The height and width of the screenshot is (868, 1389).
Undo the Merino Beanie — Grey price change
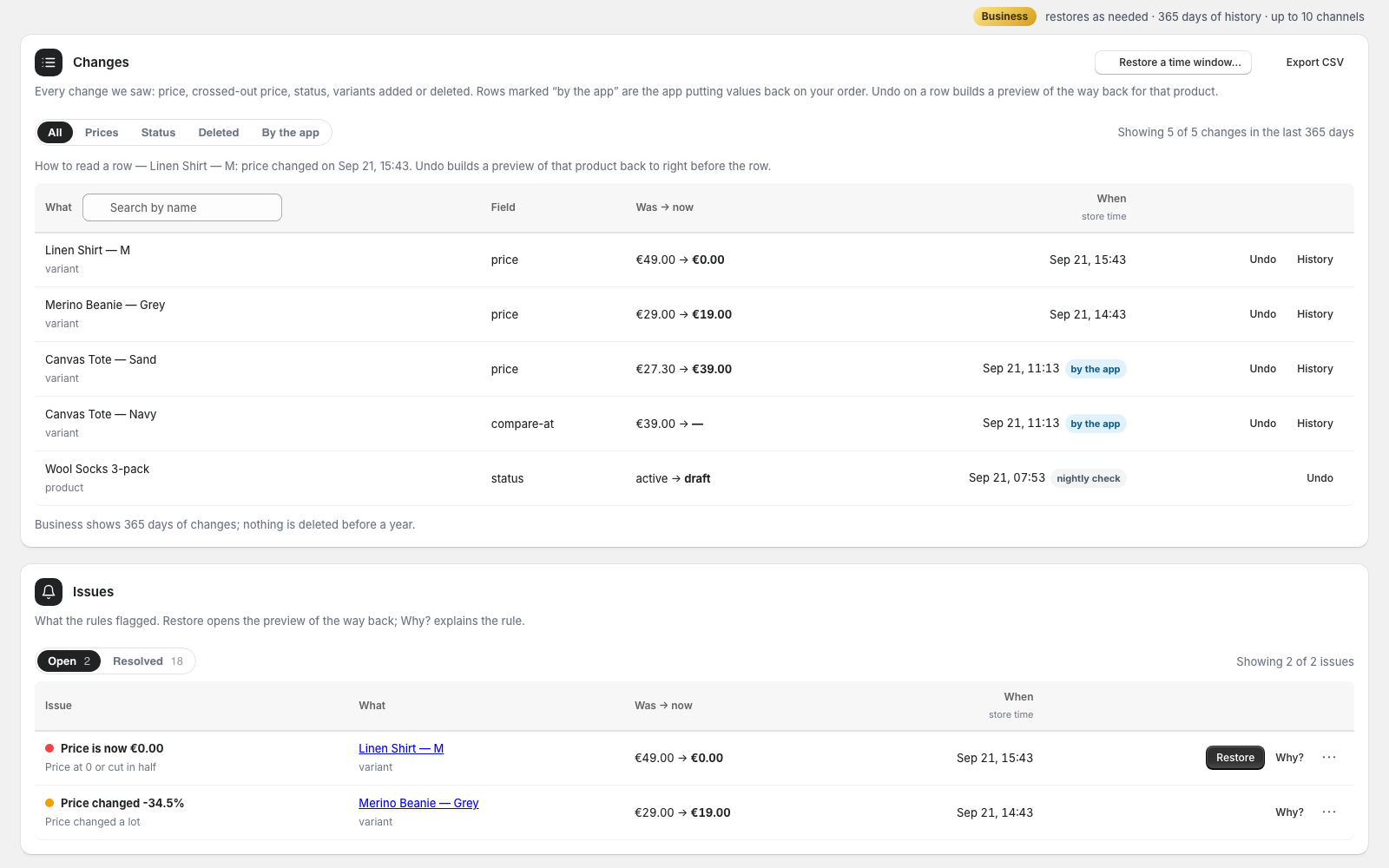pos(1263,314)
